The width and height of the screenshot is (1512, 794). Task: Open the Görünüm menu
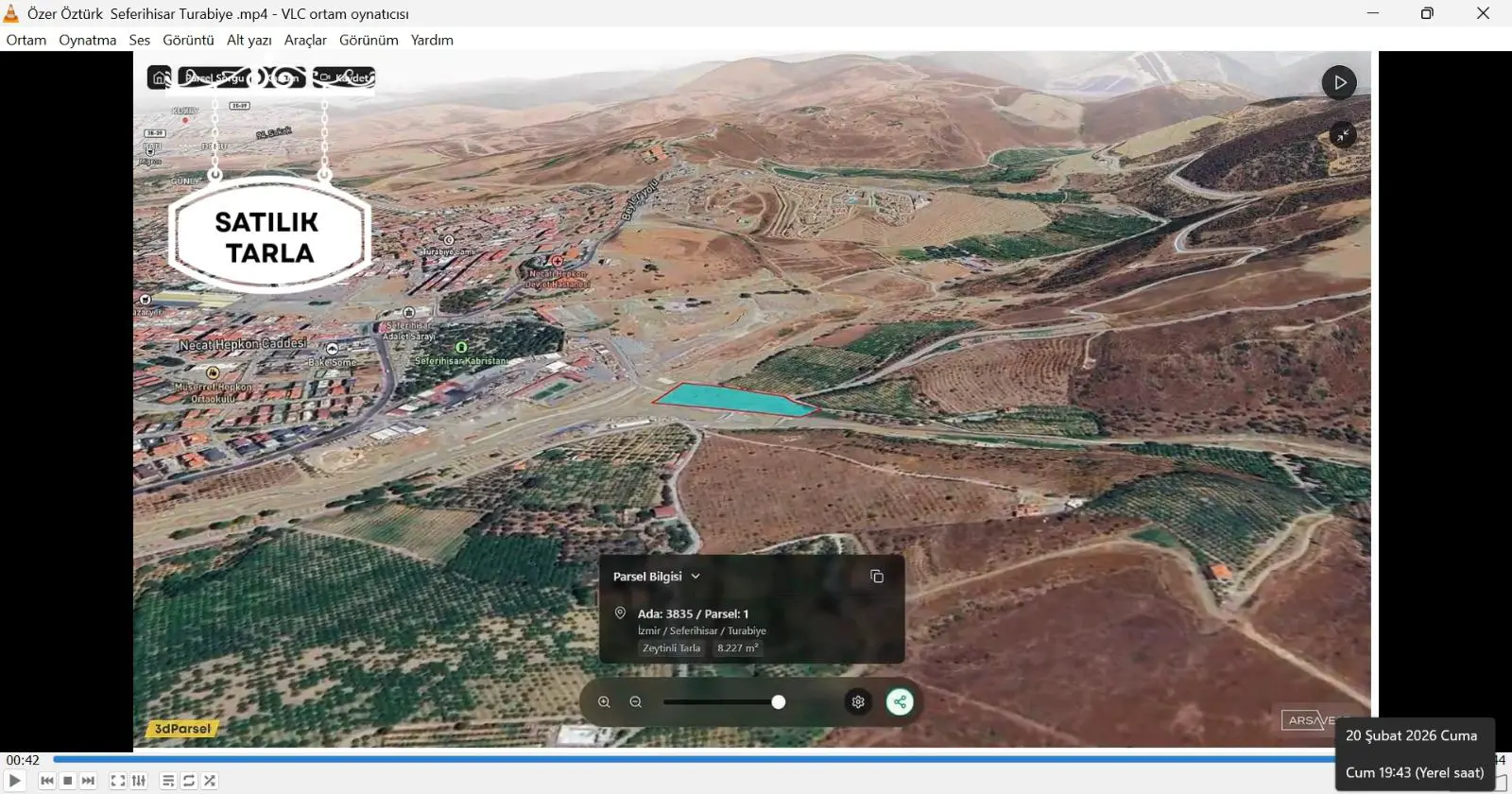369,40
